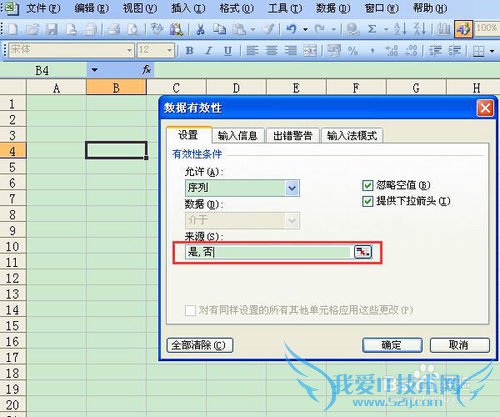Open the 格式 menu
The width and height of the screenshot is (500, 417).
click(x=236, y=8)
